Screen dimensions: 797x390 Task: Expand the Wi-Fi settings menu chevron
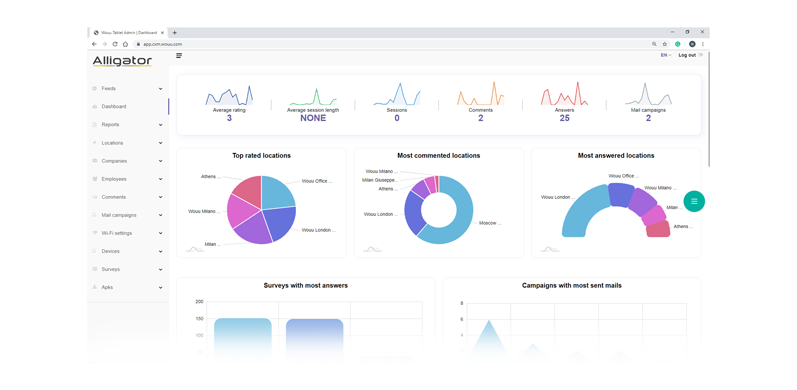tap(161, 233)
